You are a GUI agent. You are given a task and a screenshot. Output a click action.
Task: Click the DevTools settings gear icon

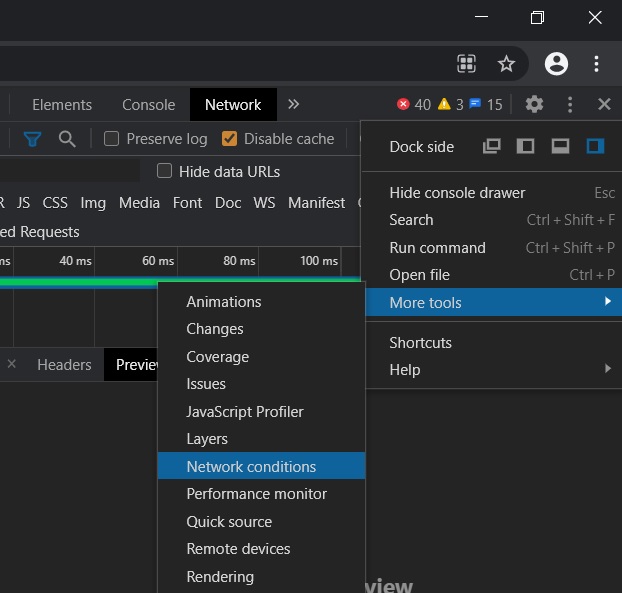[x=534, y=104]
